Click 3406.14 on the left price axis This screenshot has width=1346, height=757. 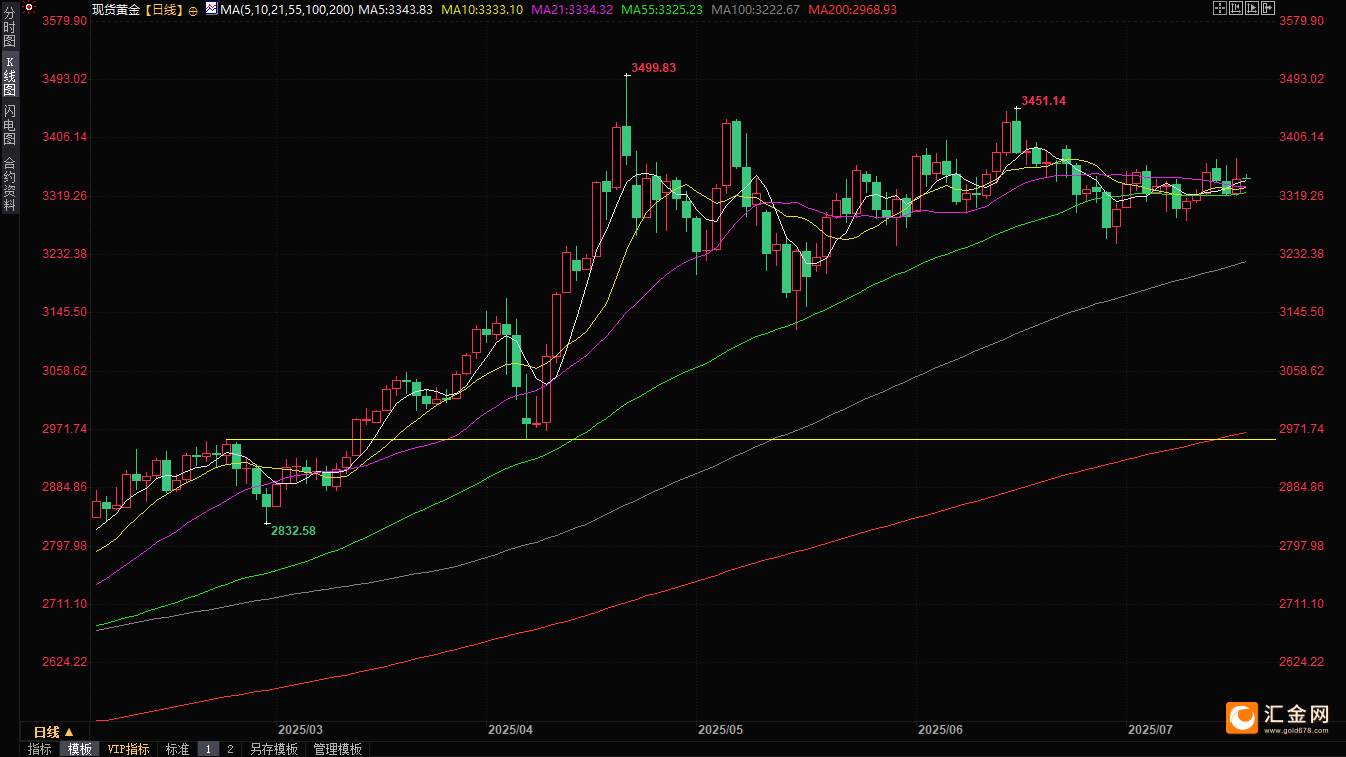[65, 137]
